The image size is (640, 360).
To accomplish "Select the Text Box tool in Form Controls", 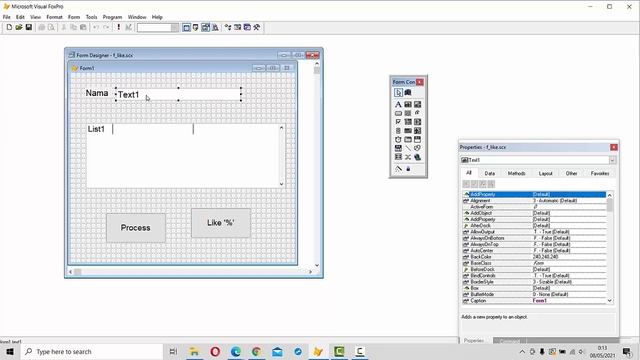I will coord(408,104).
